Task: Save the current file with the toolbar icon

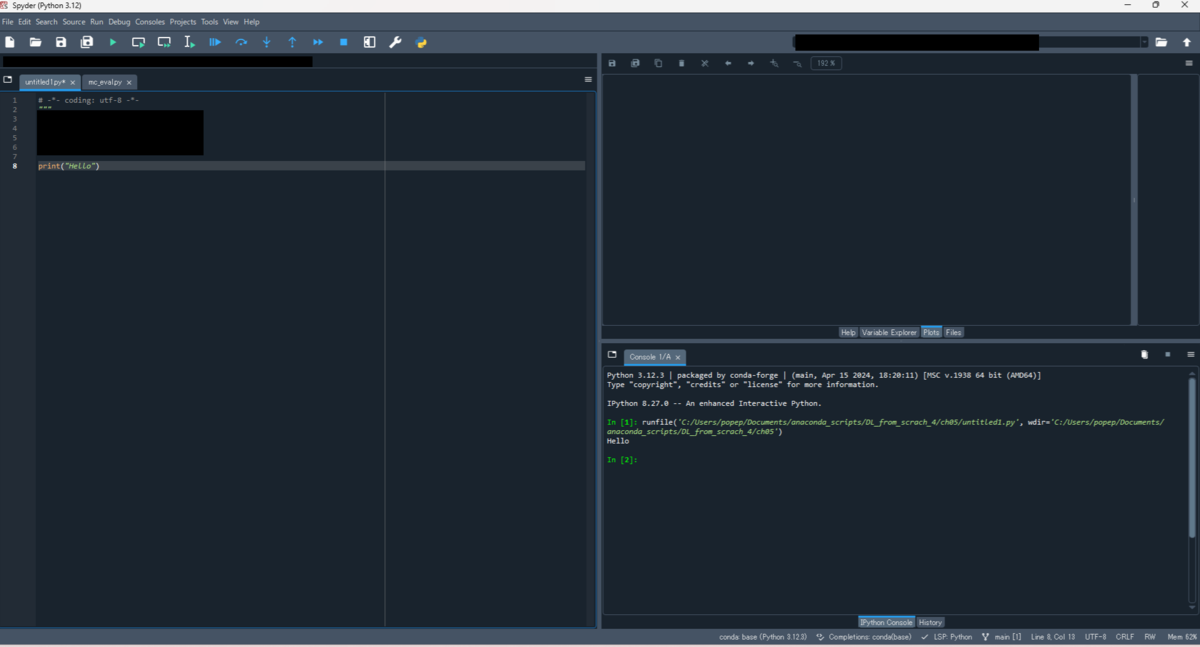Action: click(61, 42)
